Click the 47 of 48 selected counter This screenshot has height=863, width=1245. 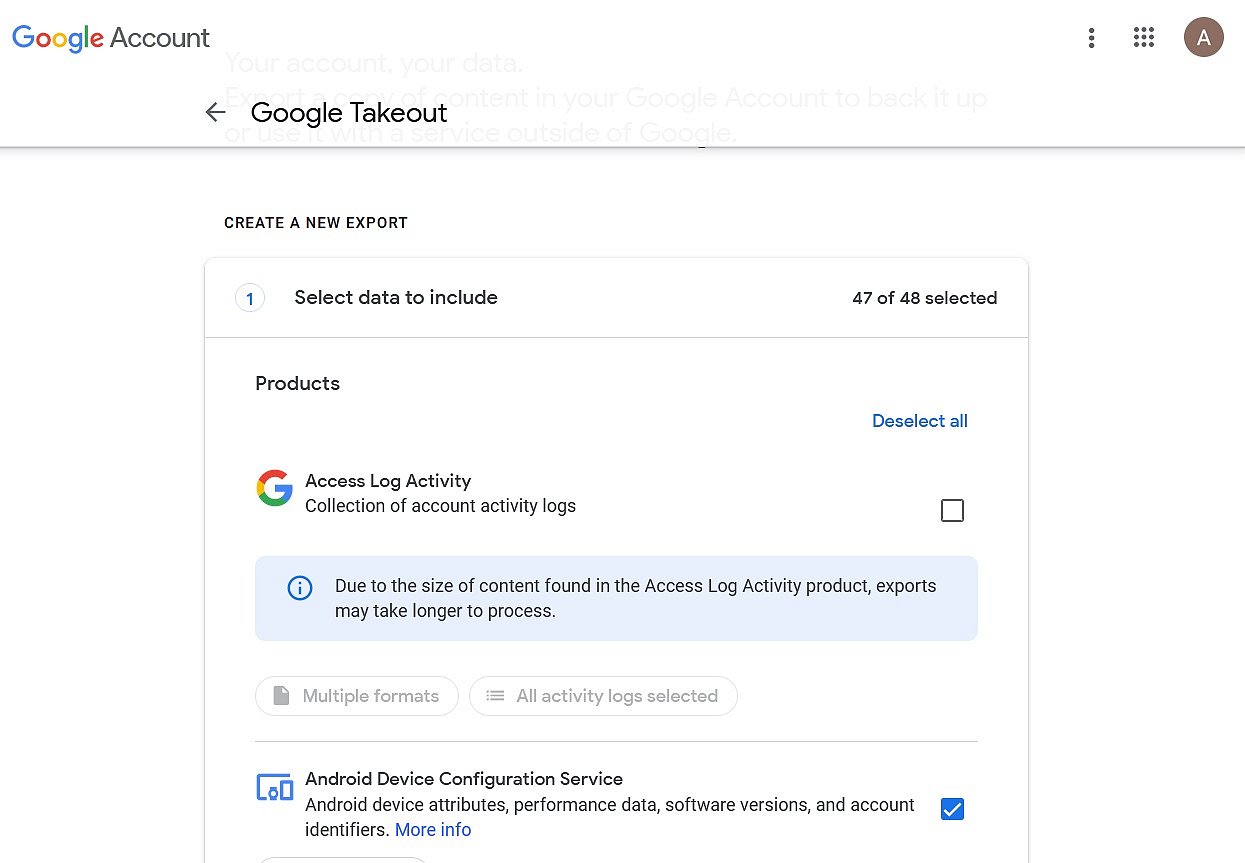(925, 298)
